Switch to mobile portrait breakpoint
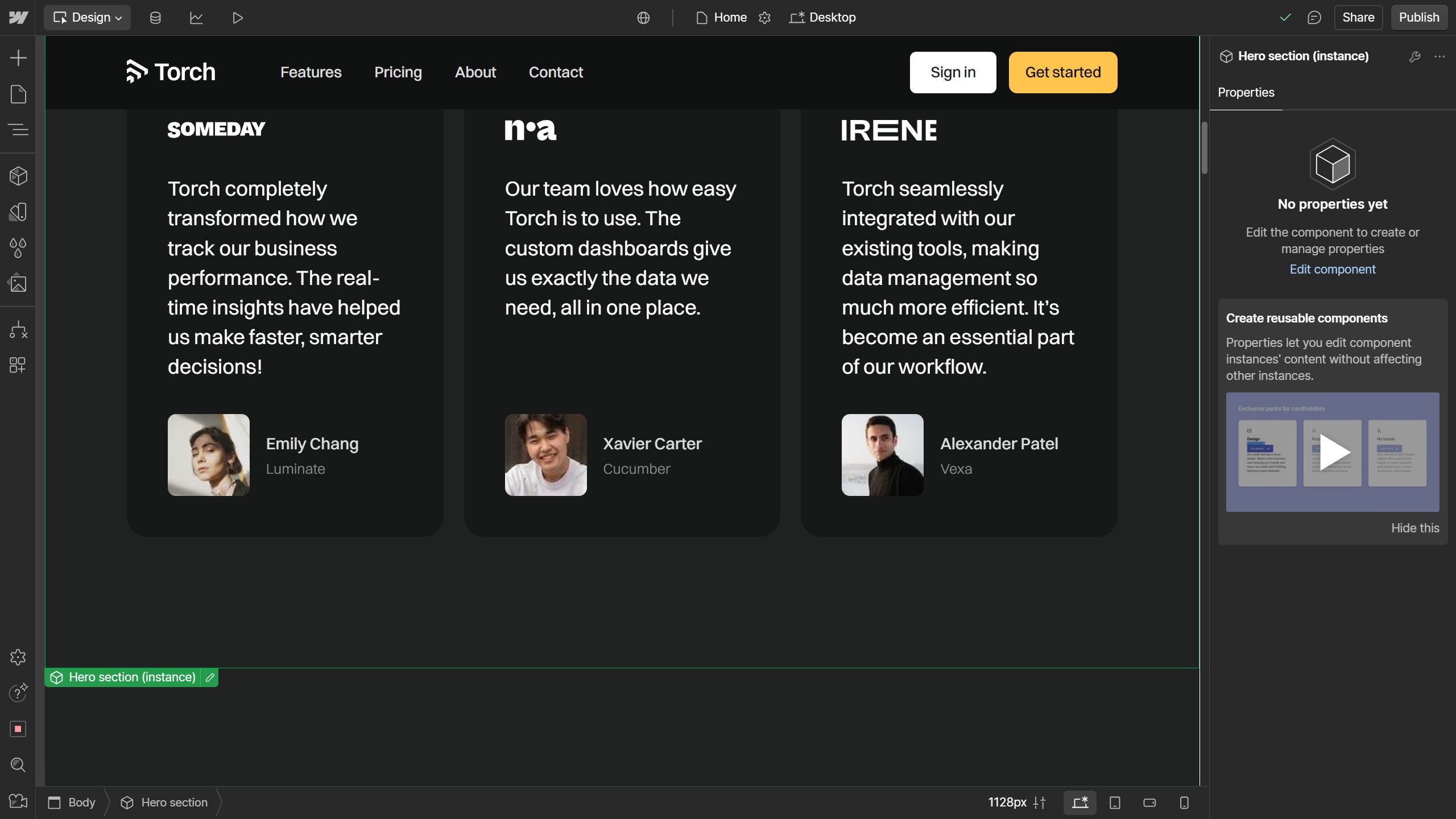Screen dimensions: 1456x819 [1184, 803]
